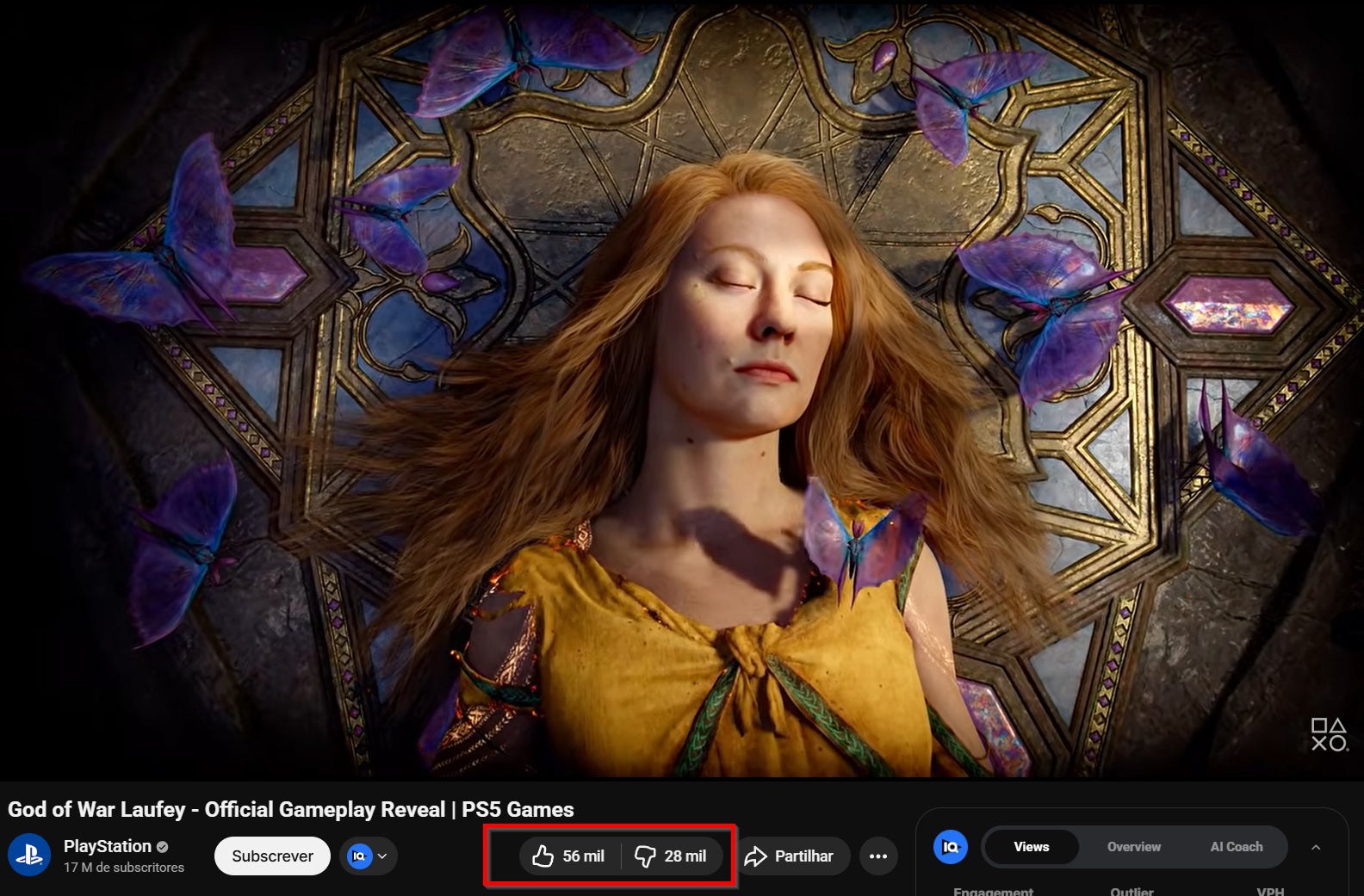1364x896 pixels.
Task: Dislike the video with 28 mil
Action: (672, 856)
